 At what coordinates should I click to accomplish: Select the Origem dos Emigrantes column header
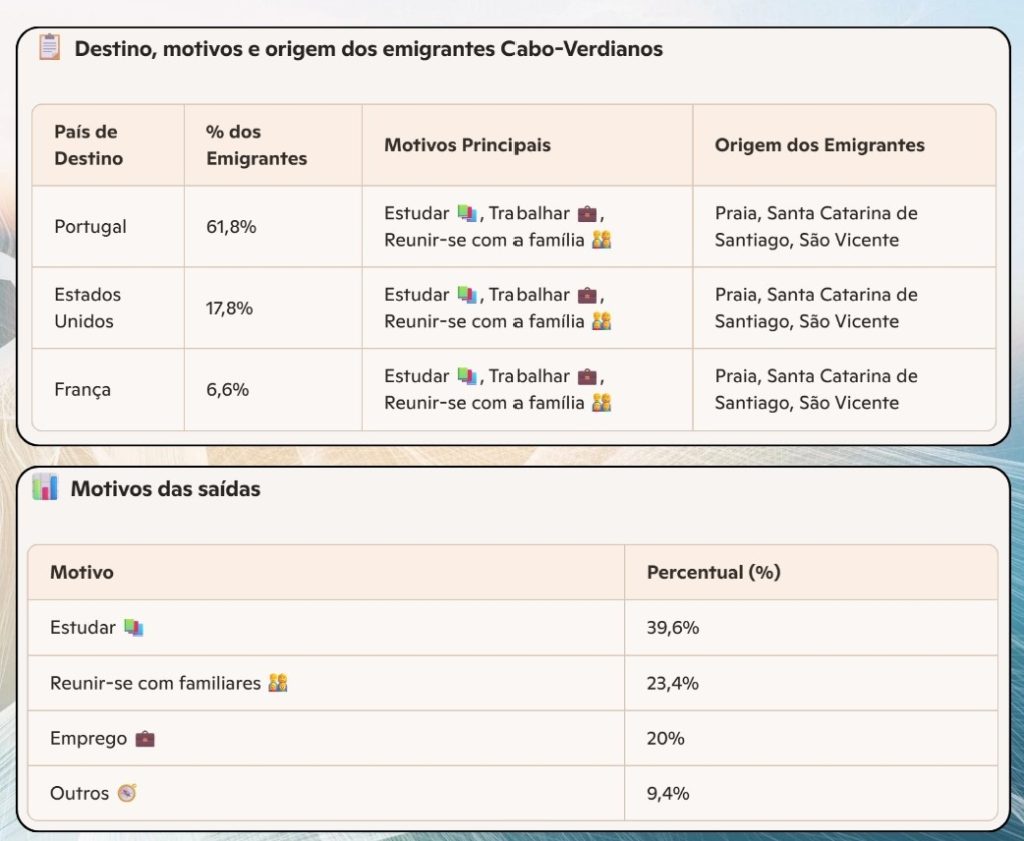pos(819,145)
